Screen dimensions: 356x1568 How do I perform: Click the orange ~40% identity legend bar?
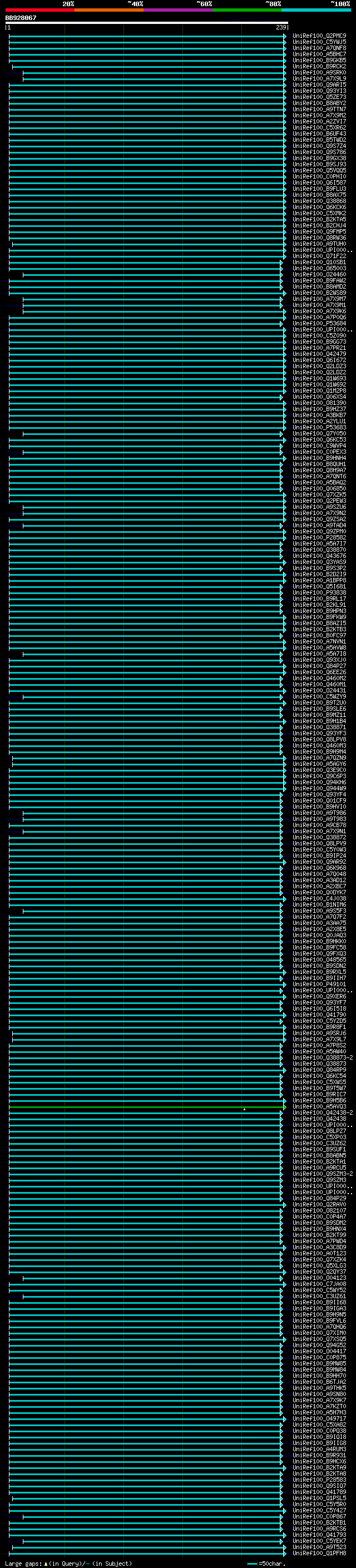109,10
